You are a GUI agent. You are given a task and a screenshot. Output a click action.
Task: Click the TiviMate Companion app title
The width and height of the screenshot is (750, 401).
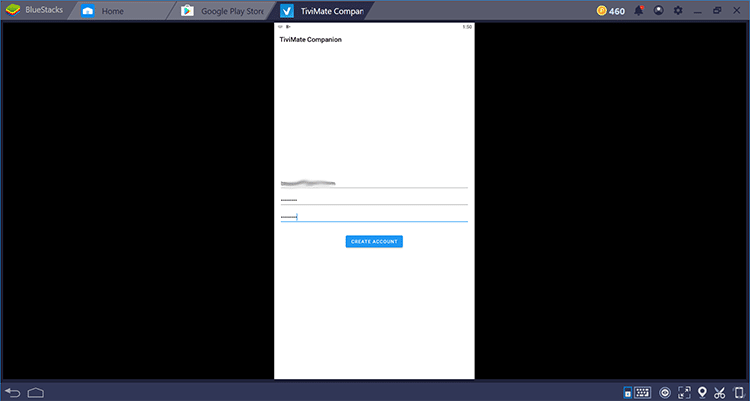click(310, 40)
